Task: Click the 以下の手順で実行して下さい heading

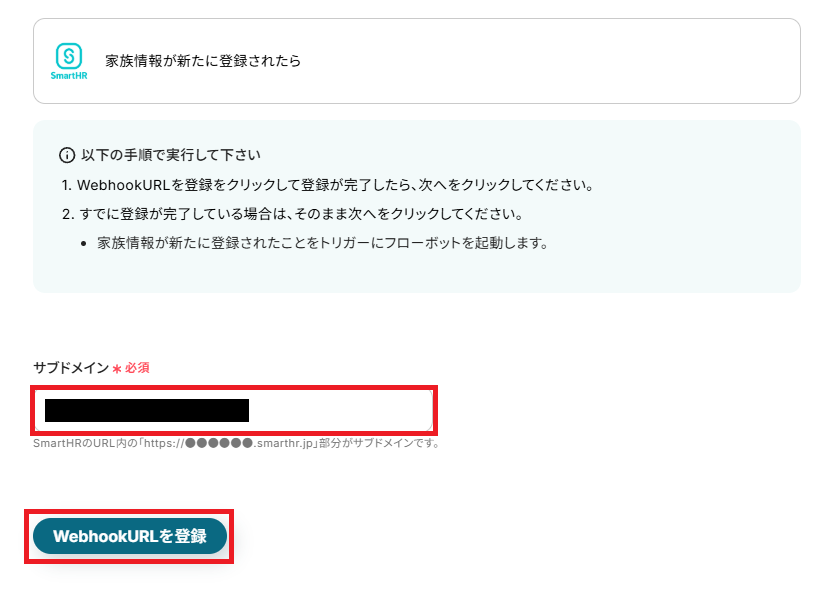Action: click(x=171, y=155)
